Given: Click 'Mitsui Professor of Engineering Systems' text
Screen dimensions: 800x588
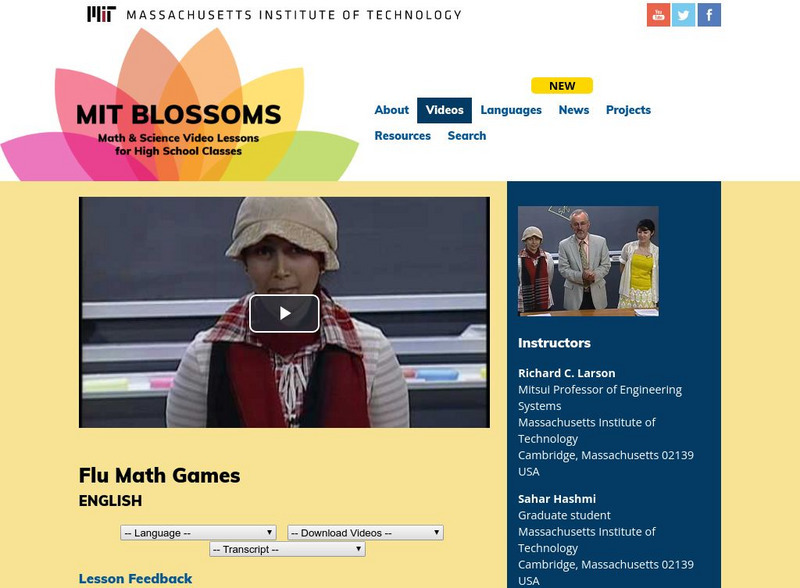Looking at the screenshot, I should pos(599,398).
